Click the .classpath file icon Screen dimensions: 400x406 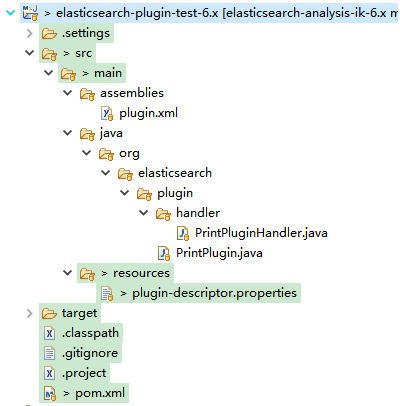tap(49, 333)
